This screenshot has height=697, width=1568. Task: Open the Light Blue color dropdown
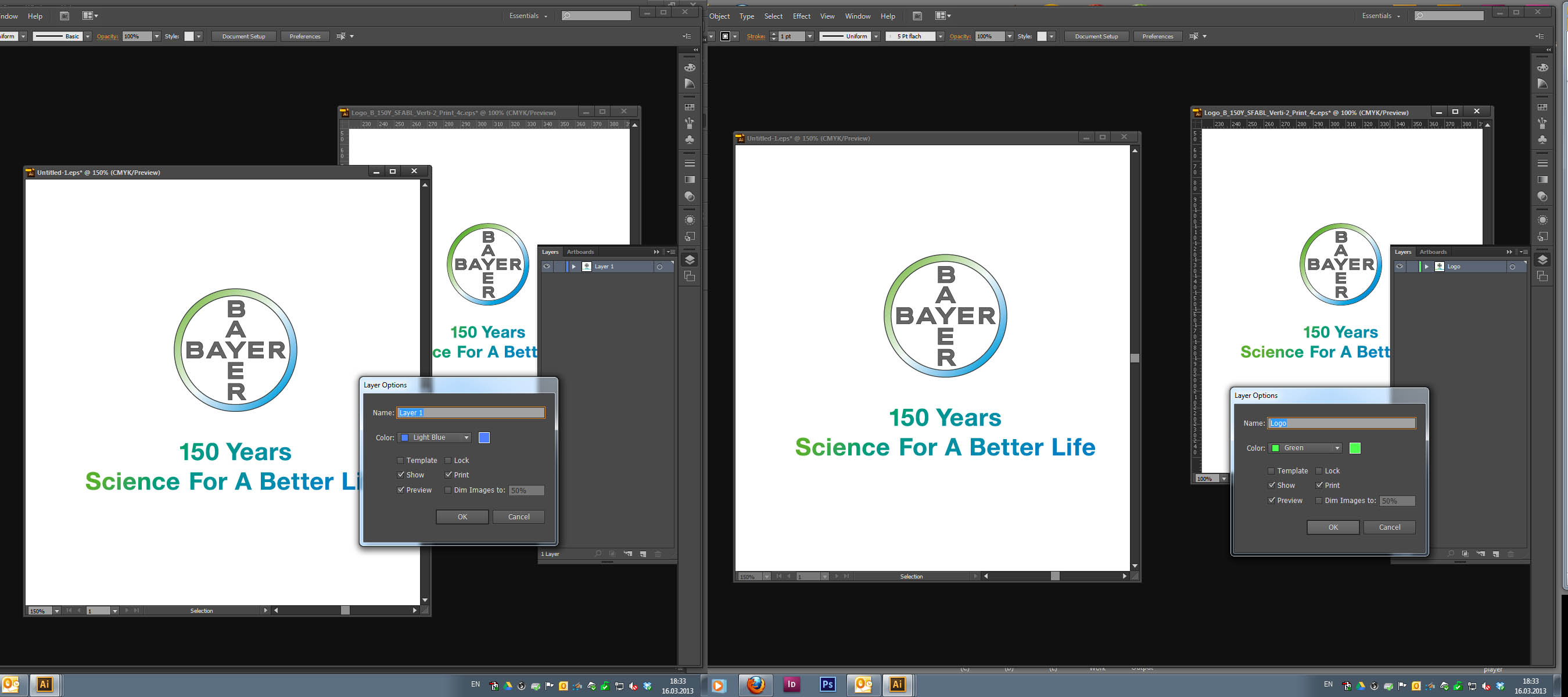pyautogui.click(x=435, y=438)
